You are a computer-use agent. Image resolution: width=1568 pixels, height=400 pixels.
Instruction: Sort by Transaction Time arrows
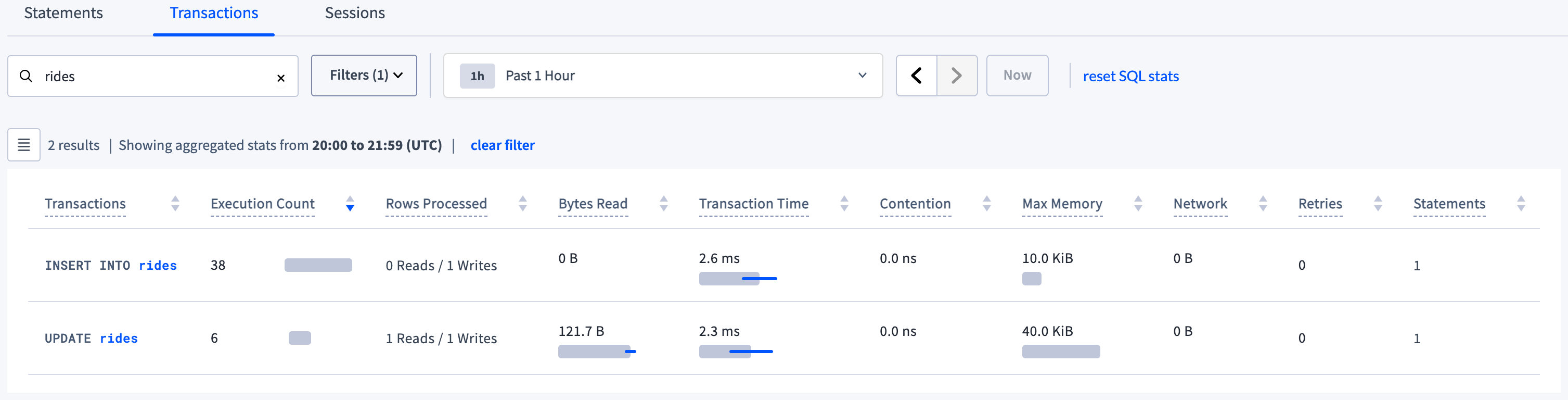(844, 204)
